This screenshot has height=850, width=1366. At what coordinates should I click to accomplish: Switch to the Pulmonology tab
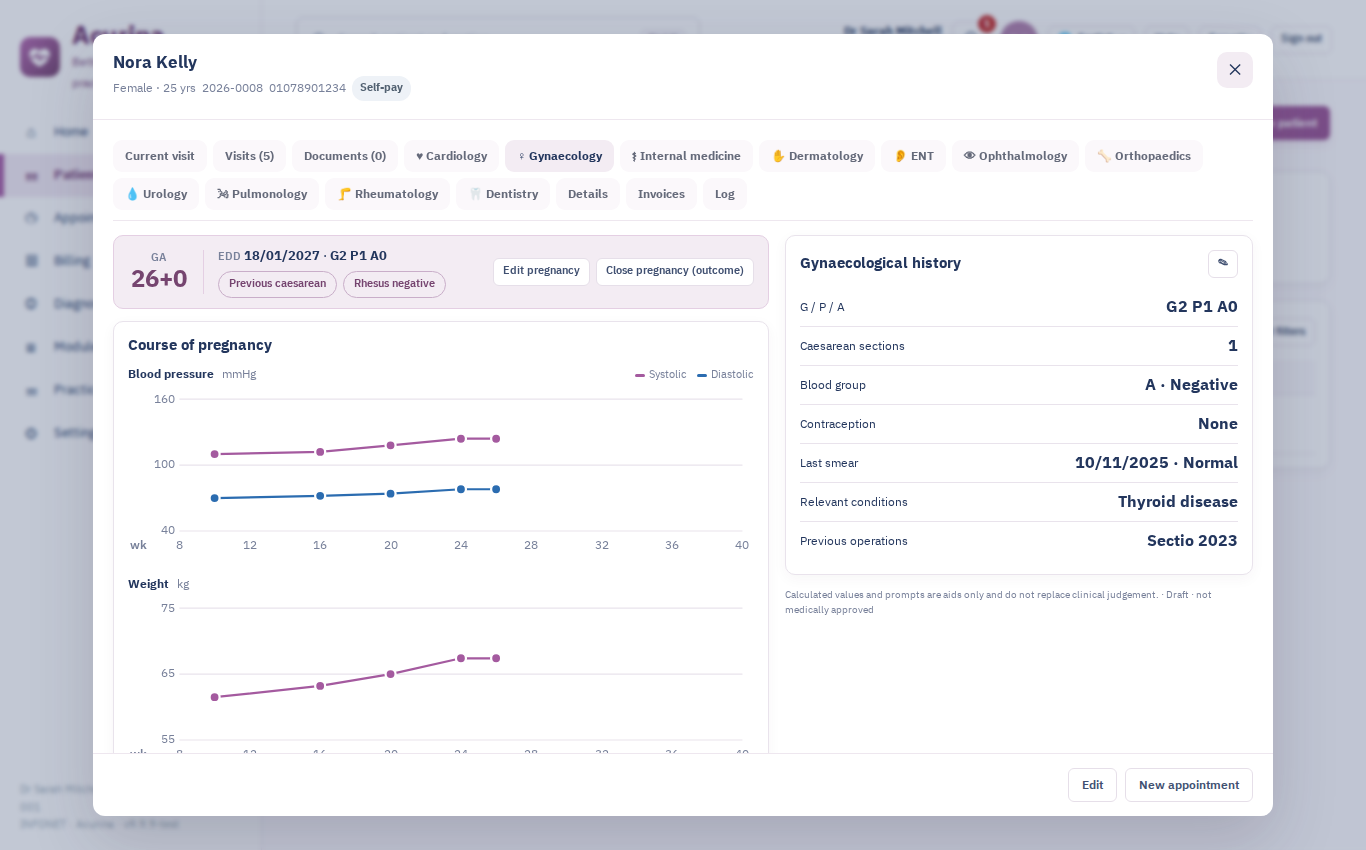(x=262, y=194)
